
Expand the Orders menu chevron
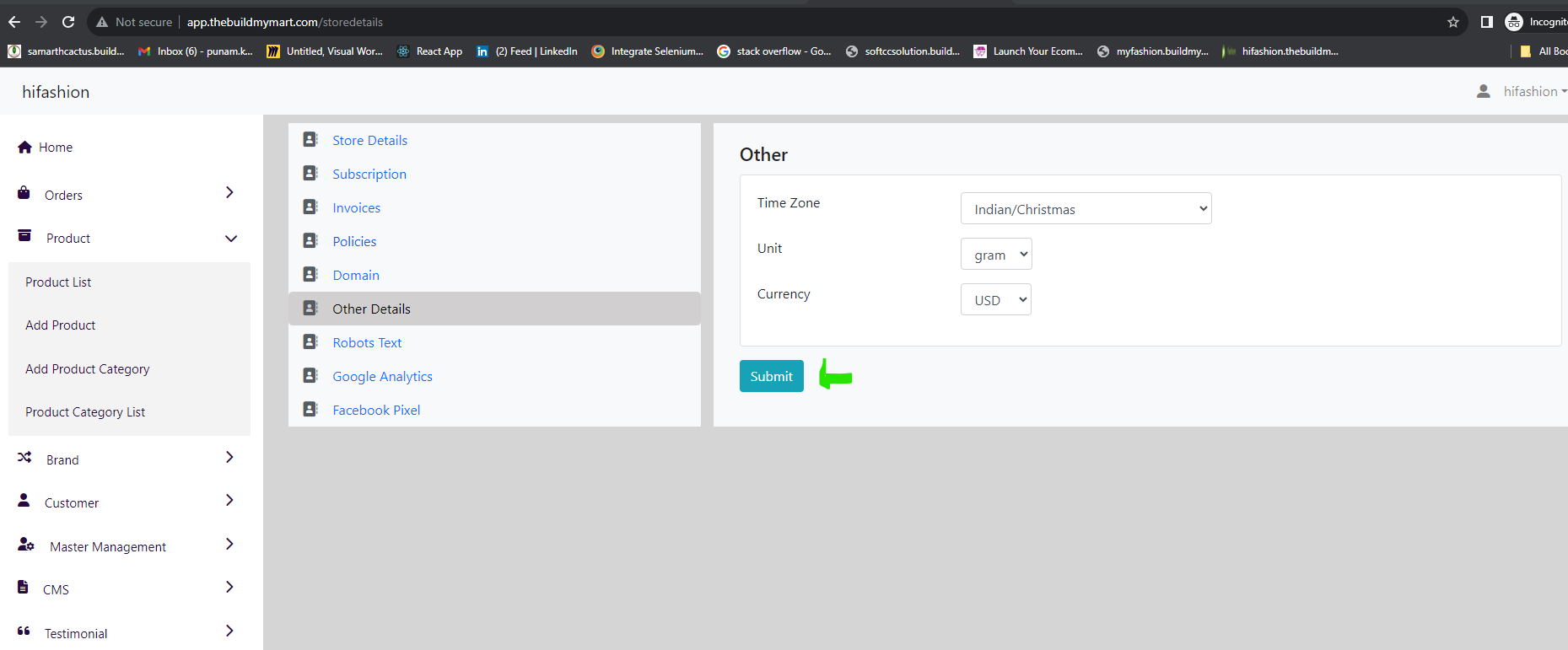(229, 192)
